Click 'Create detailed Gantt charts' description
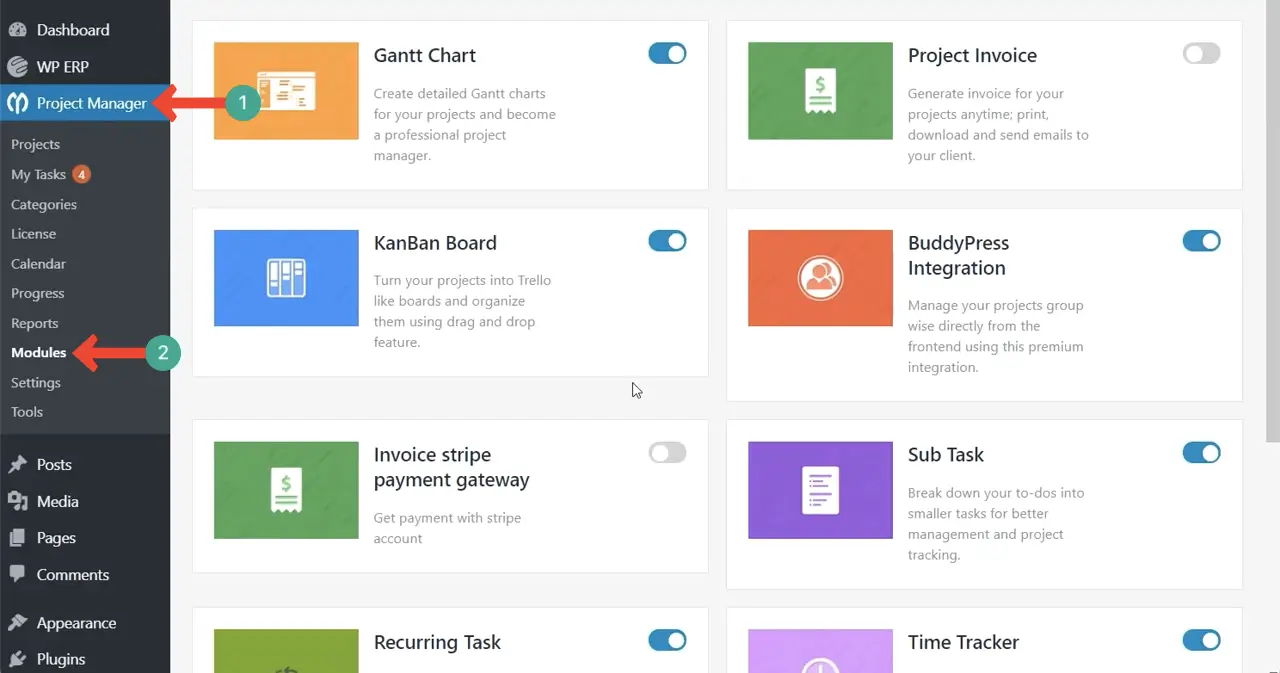Viewport: 1280px width, 673px height. click(x=465, y=124)
